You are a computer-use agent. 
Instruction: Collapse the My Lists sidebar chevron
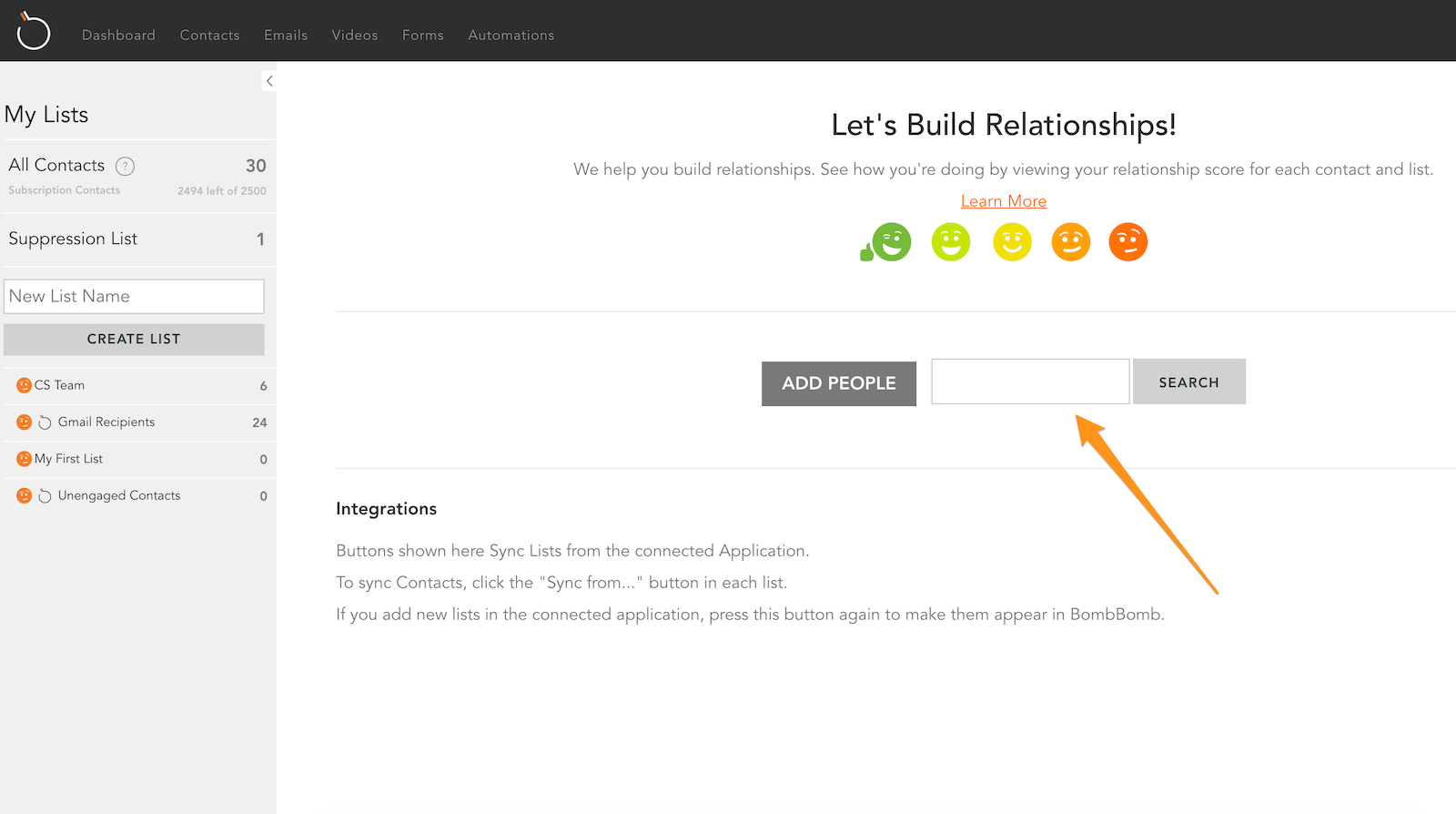click(269, 81)
